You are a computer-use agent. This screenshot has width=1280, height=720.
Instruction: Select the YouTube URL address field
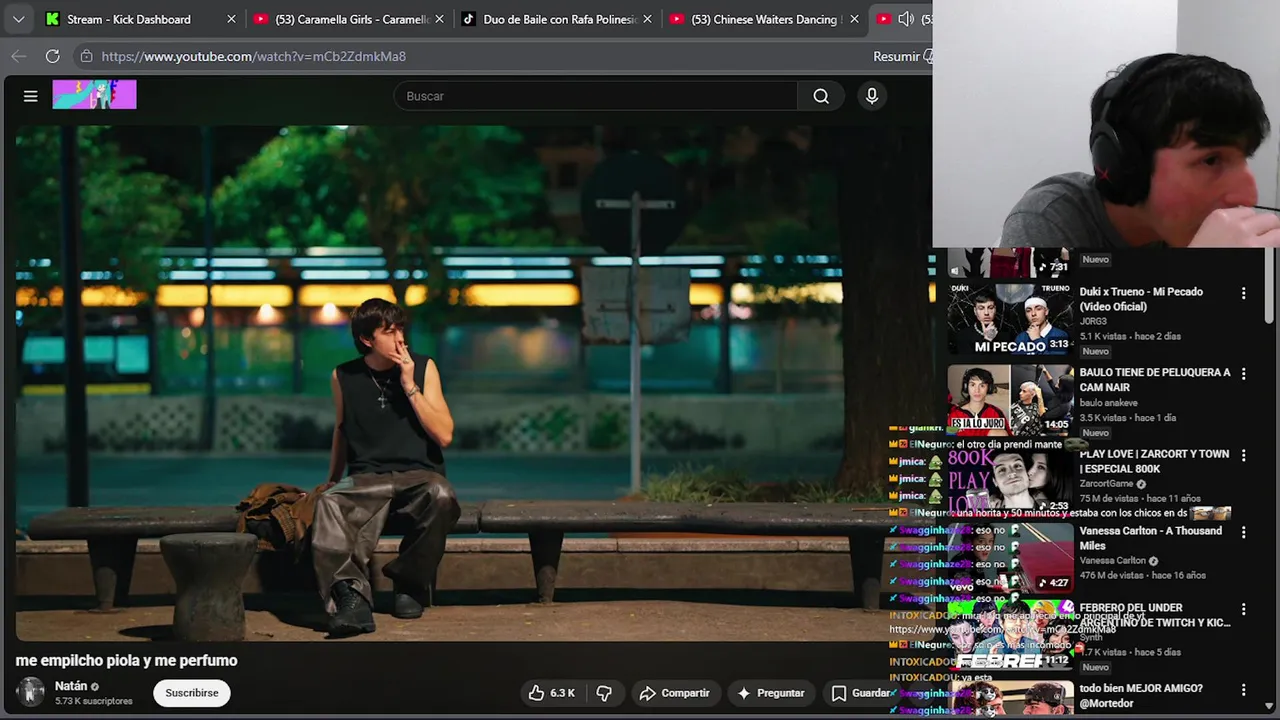click(x=253, y=56)
